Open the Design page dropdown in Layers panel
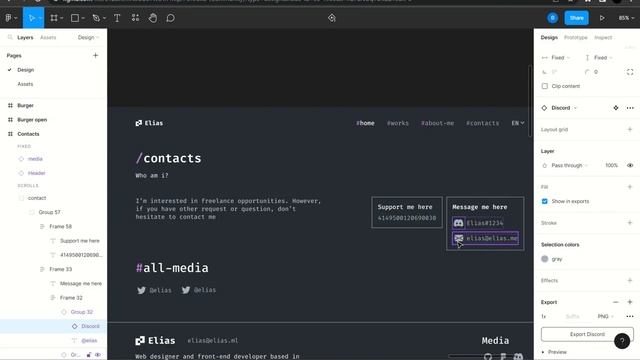The image size is (640, 360). pos(88,37)
